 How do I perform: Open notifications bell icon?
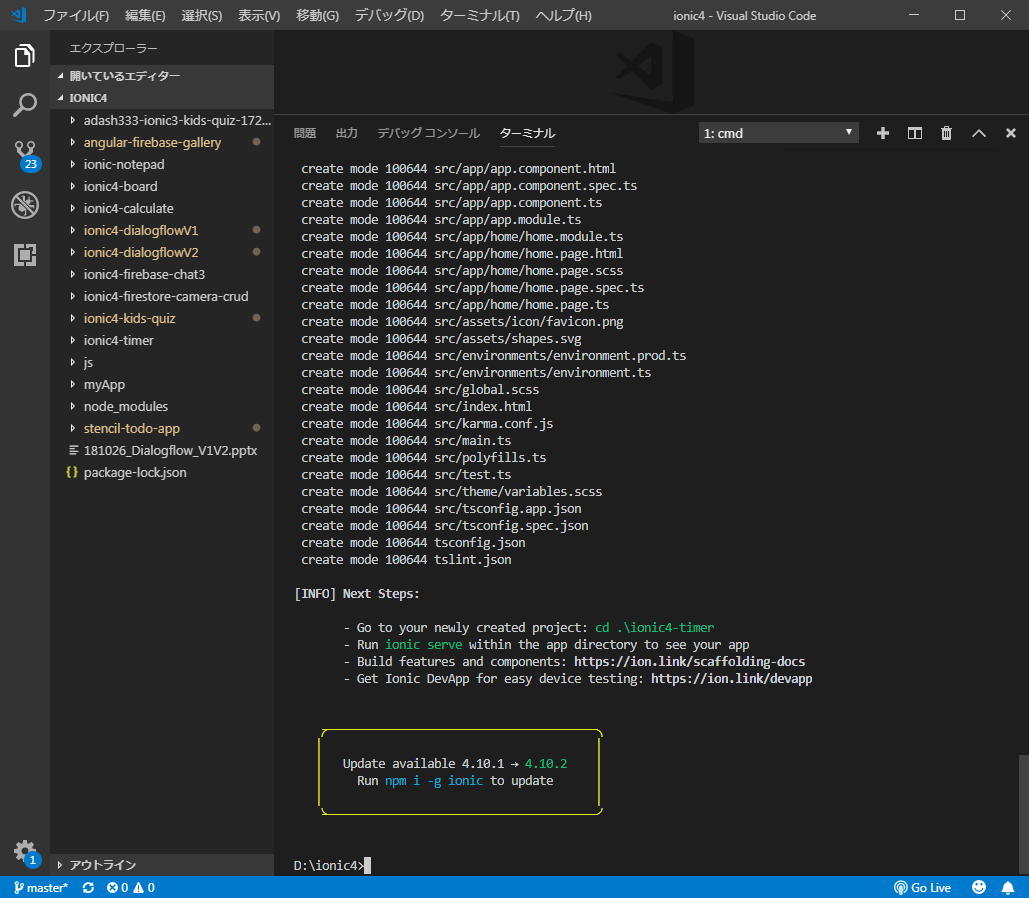(x=1008, y=887)
